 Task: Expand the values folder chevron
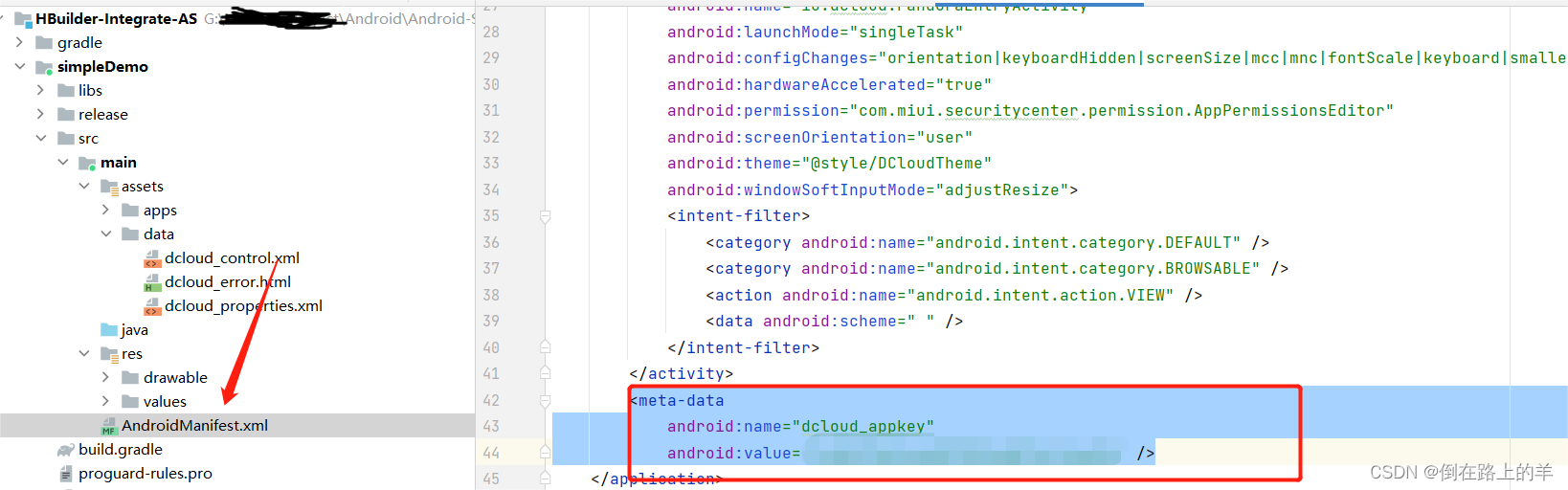coord(105,401)
